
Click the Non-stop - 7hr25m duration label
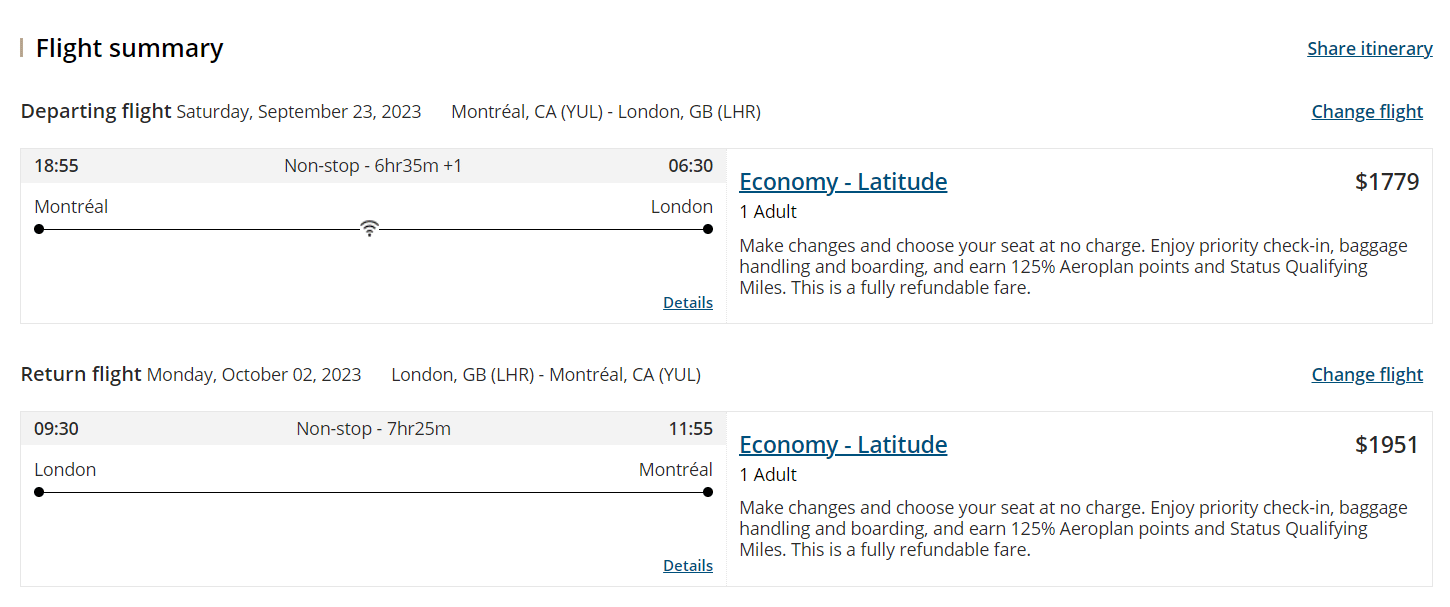373,429
